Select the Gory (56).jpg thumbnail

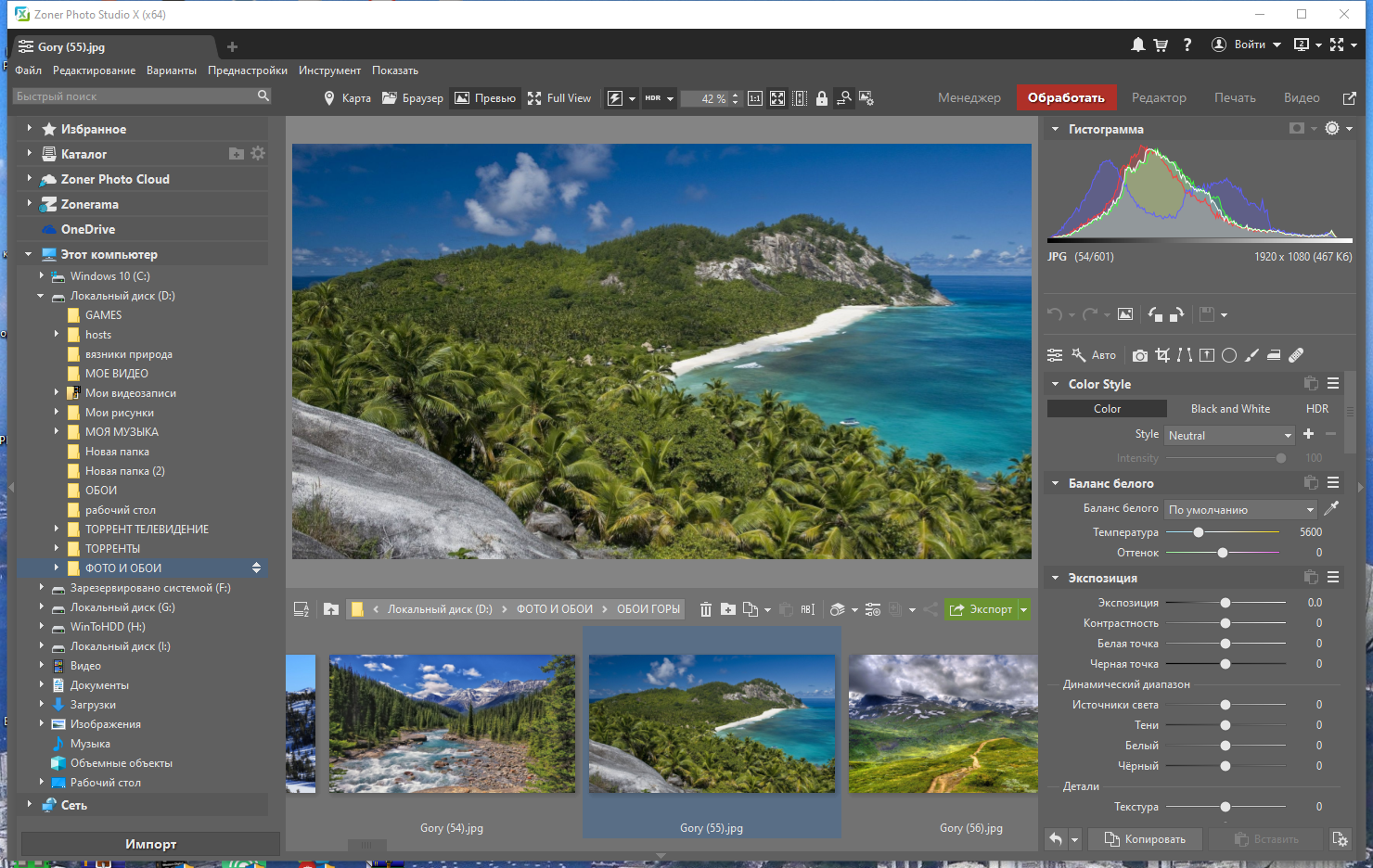point(943,723)
